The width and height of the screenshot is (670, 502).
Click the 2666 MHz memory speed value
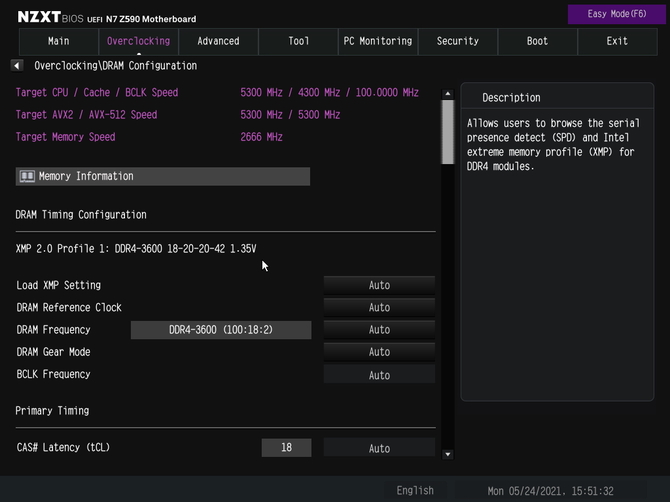[x=262, y=137]
